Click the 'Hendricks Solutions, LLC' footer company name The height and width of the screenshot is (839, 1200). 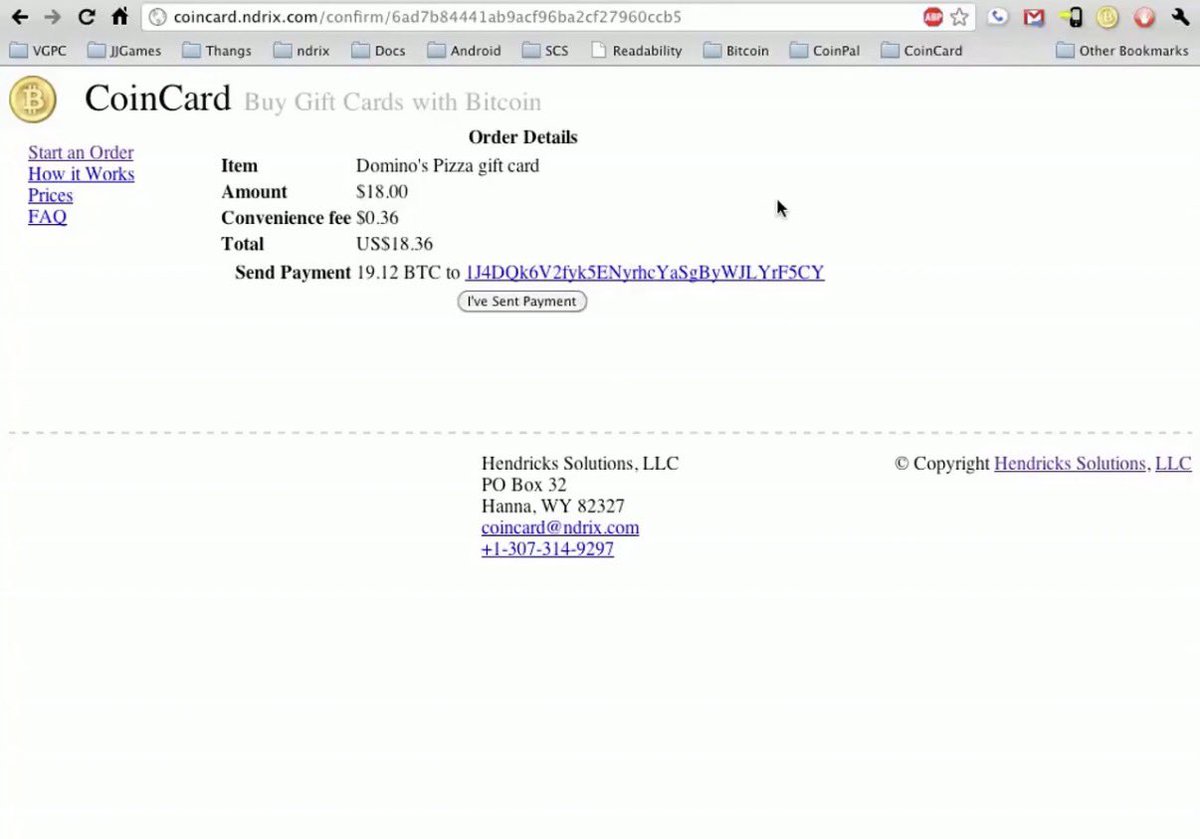580,464
